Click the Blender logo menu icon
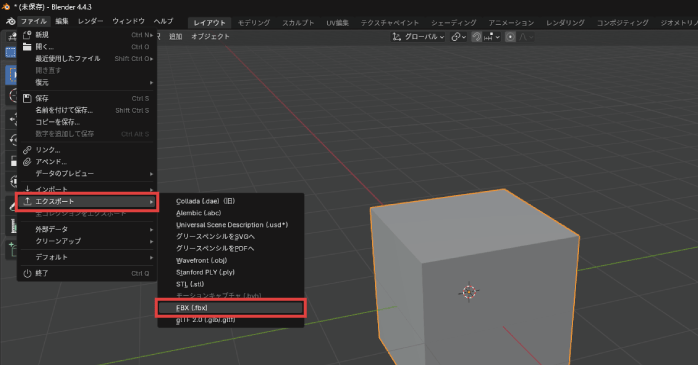The image size is (698, 365). click(x=10, y=21)
